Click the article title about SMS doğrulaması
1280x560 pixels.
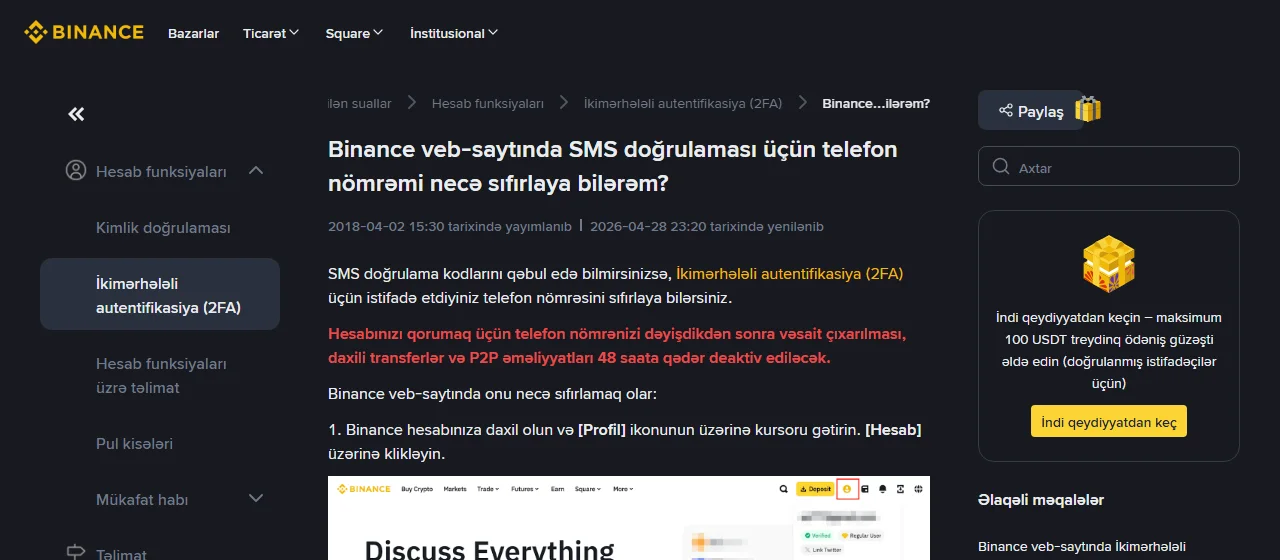pyautogui.click(x=613, y=166)
